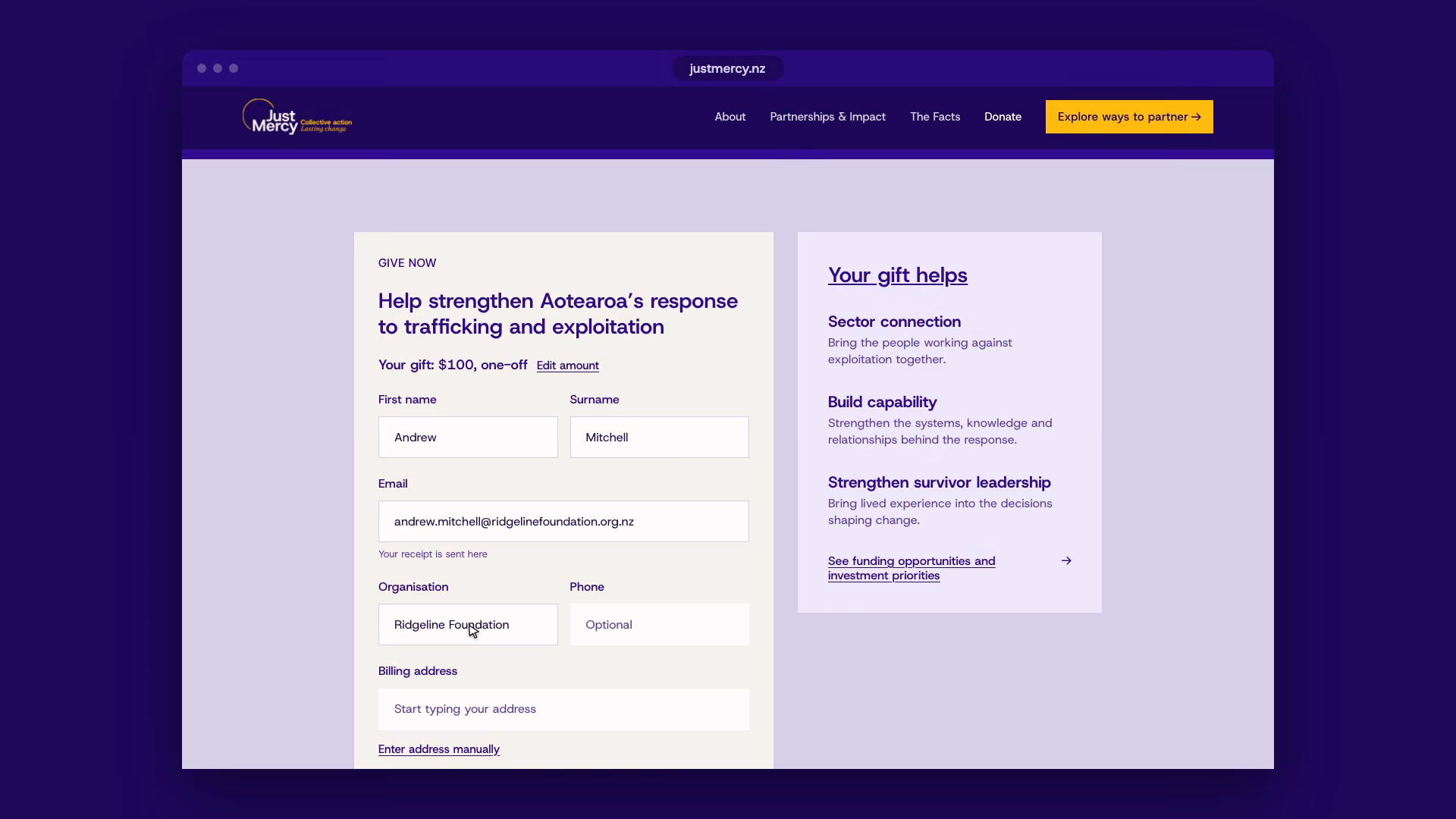Click the justmercy.nz address bar
This screenshot has width=1456, height=819.
pos(727,68)
